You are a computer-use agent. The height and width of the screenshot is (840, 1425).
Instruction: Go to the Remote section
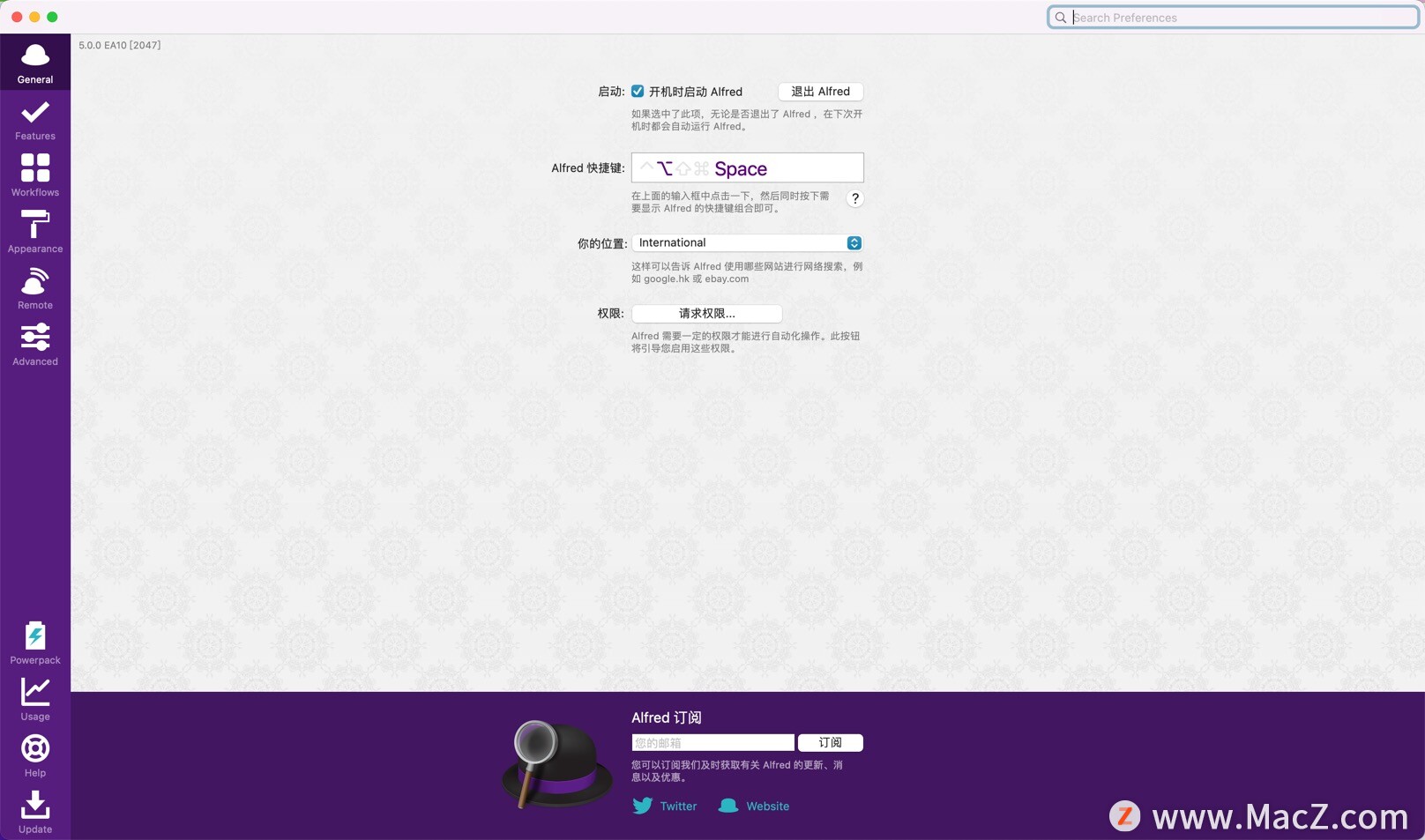[x=35, y=288]
